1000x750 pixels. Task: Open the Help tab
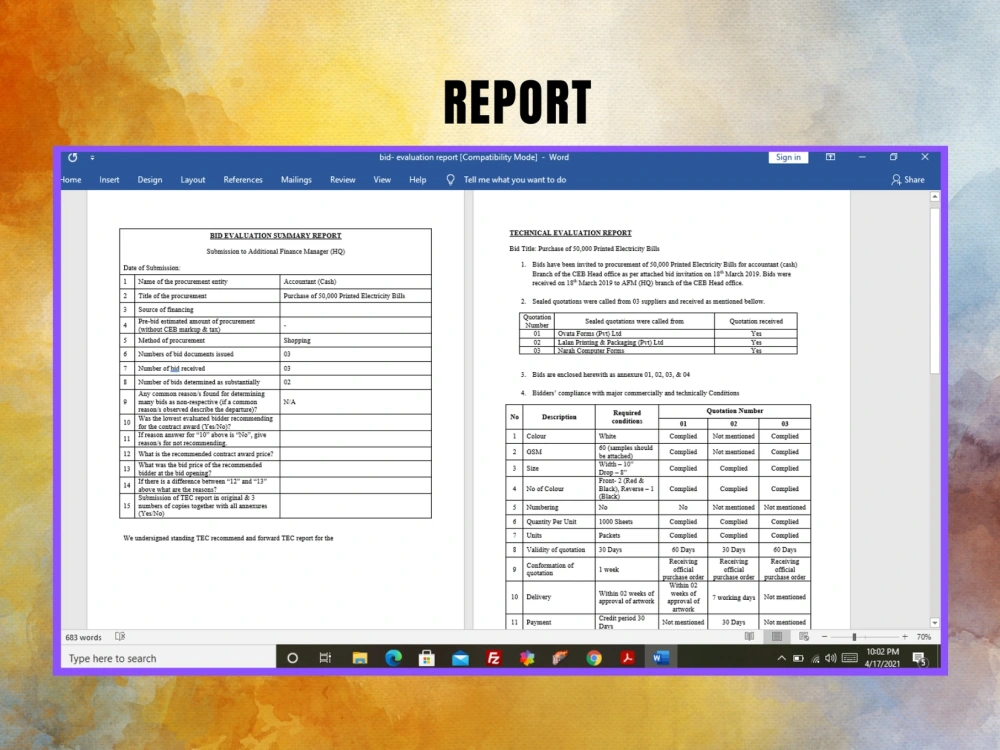pyautogui.click(x=418, y=180)
